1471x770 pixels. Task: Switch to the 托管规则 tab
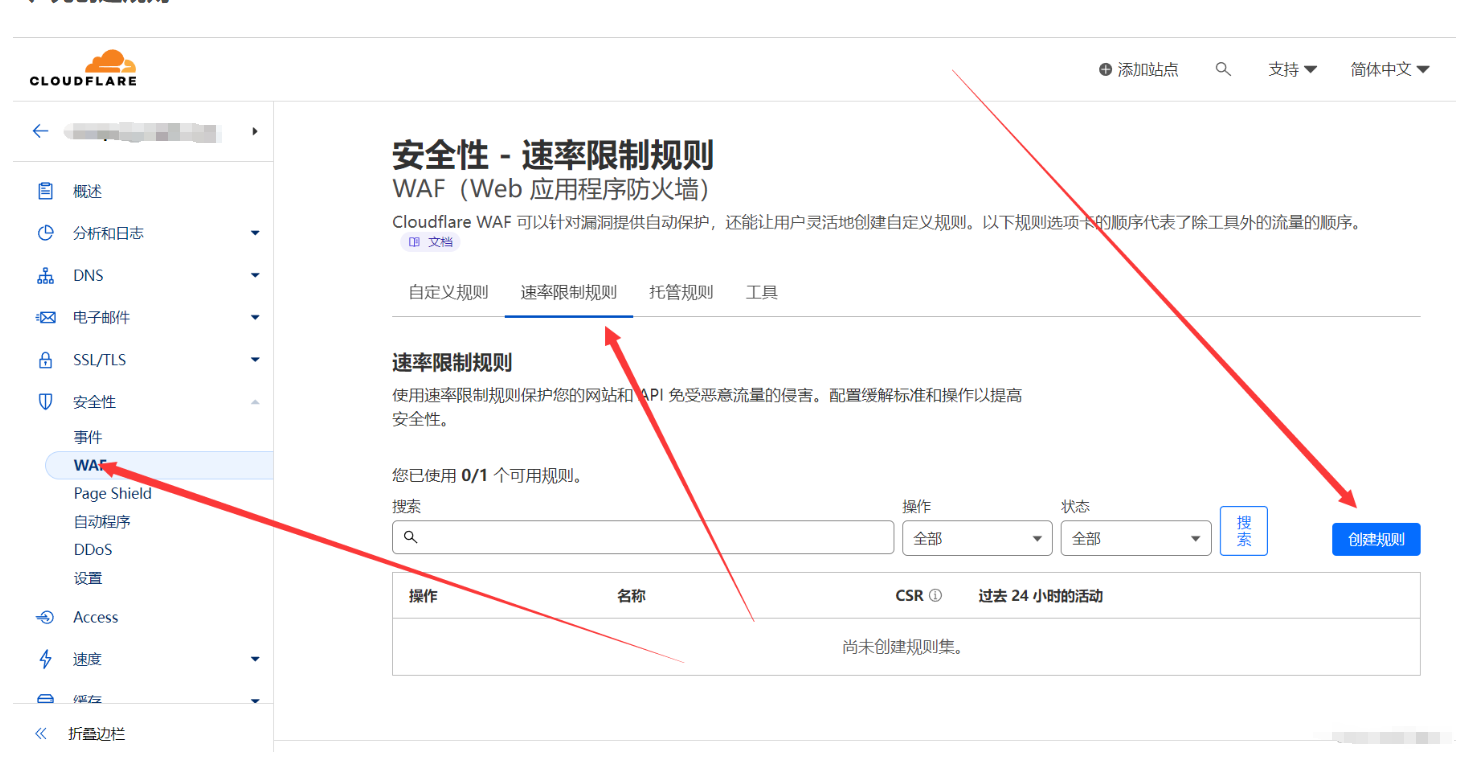click(x=681, y=292)
